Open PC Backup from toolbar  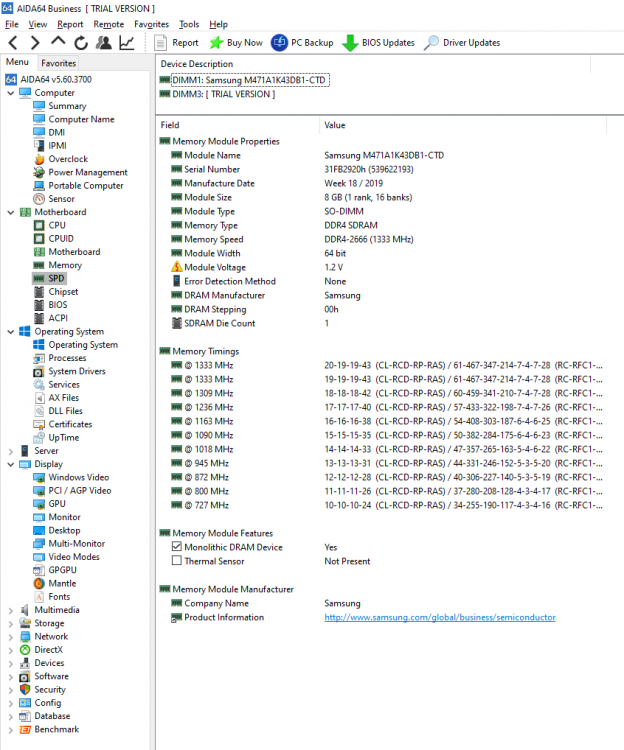pyautogui.click(x=302, y=43)
